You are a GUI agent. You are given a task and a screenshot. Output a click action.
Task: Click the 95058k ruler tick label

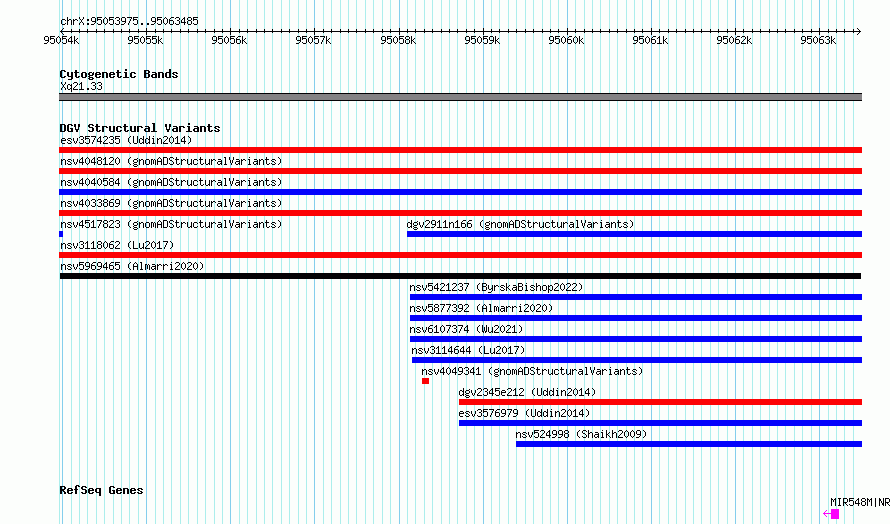398,40
